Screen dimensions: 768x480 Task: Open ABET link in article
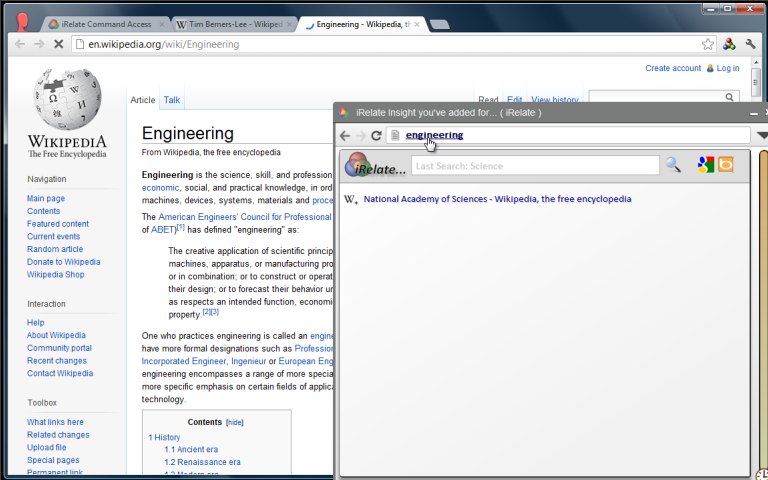tap(163, 230)
